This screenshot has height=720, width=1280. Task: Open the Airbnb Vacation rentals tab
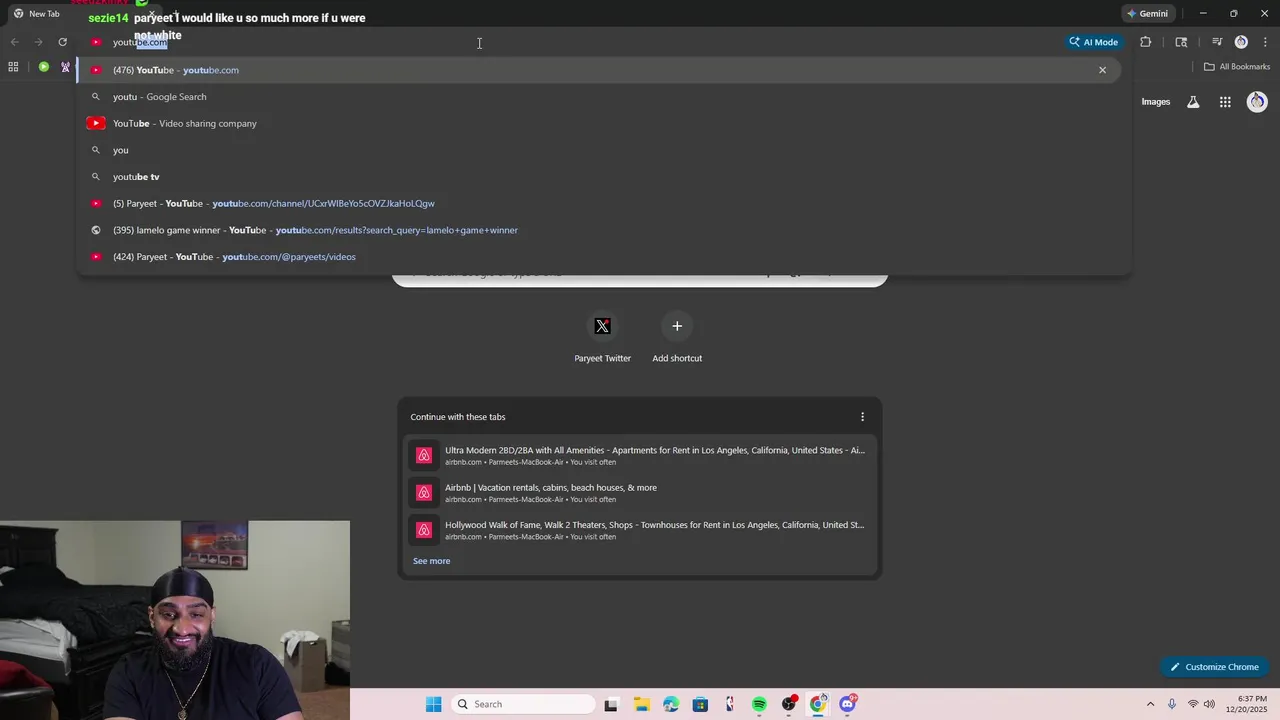[640, 493]
